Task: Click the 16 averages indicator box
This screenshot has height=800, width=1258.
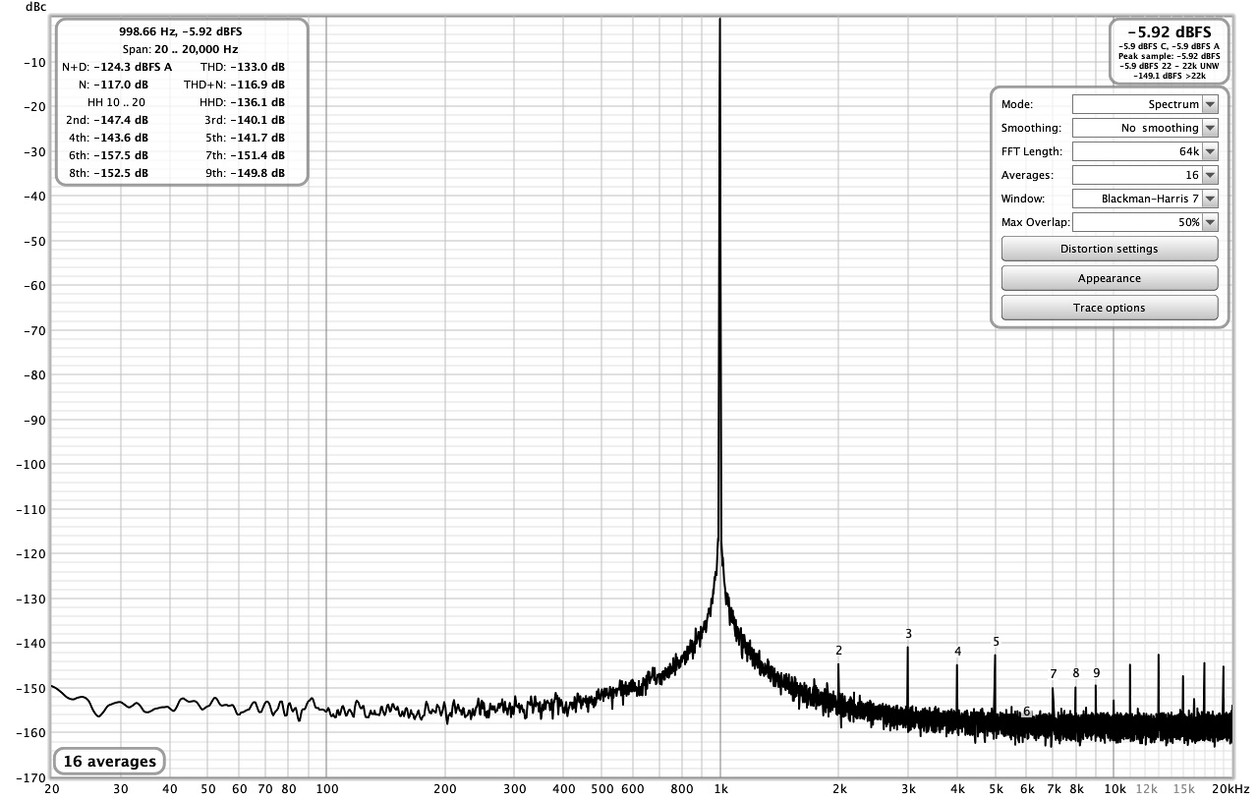Action: tap(110, 762)
